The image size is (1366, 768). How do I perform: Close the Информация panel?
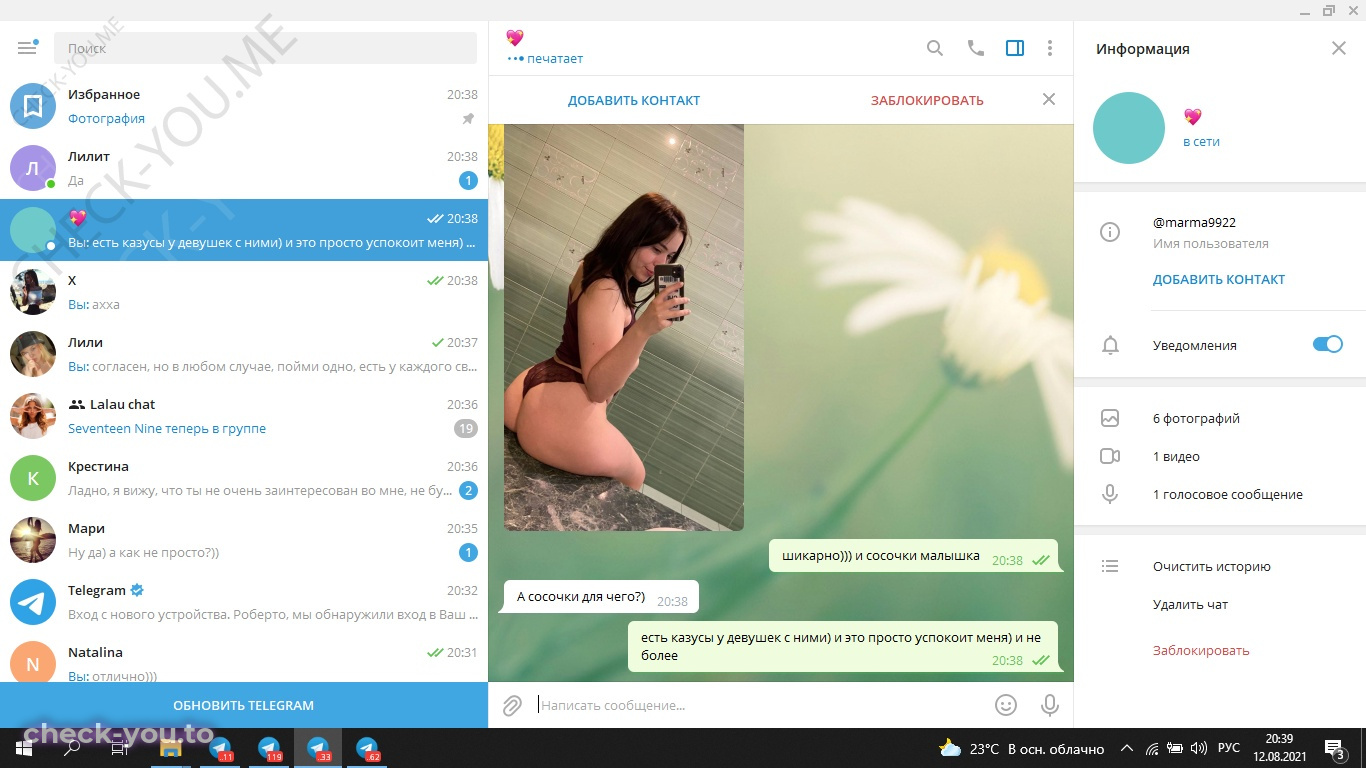1339,48
